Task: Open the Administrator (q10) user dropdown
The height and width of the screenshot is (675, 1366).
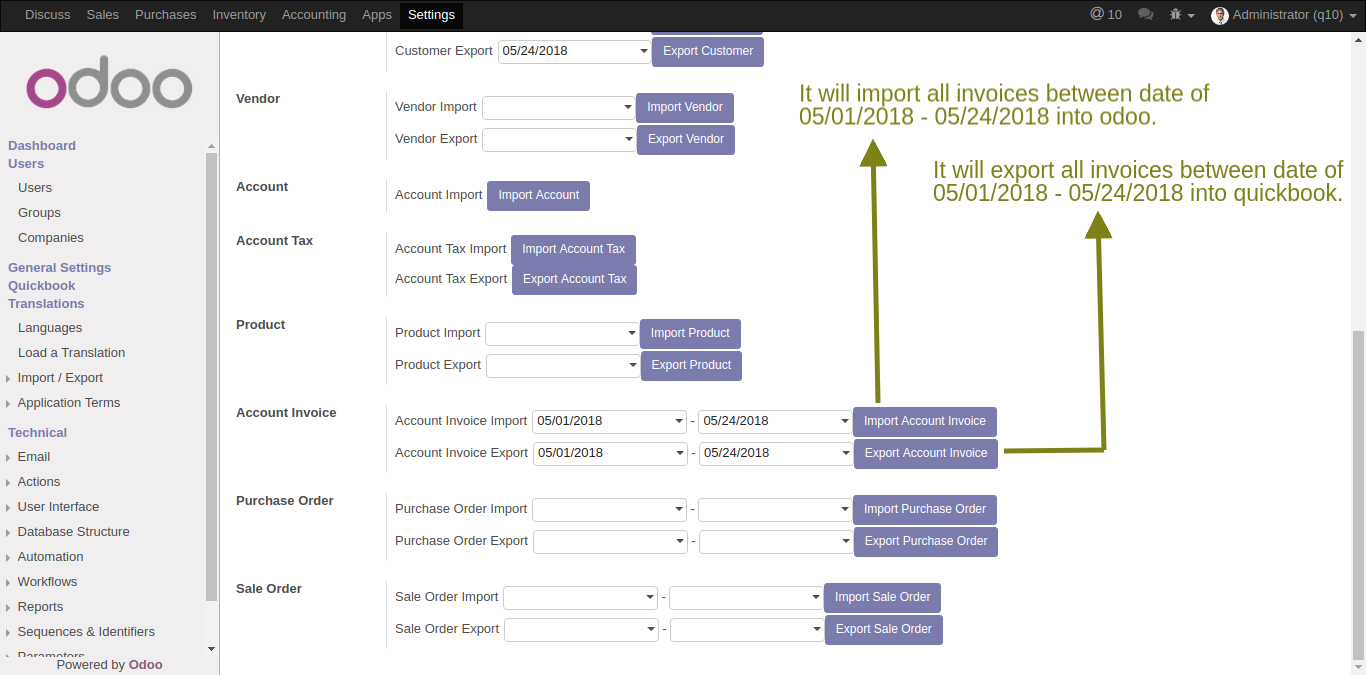Action: coord(1283,15)
